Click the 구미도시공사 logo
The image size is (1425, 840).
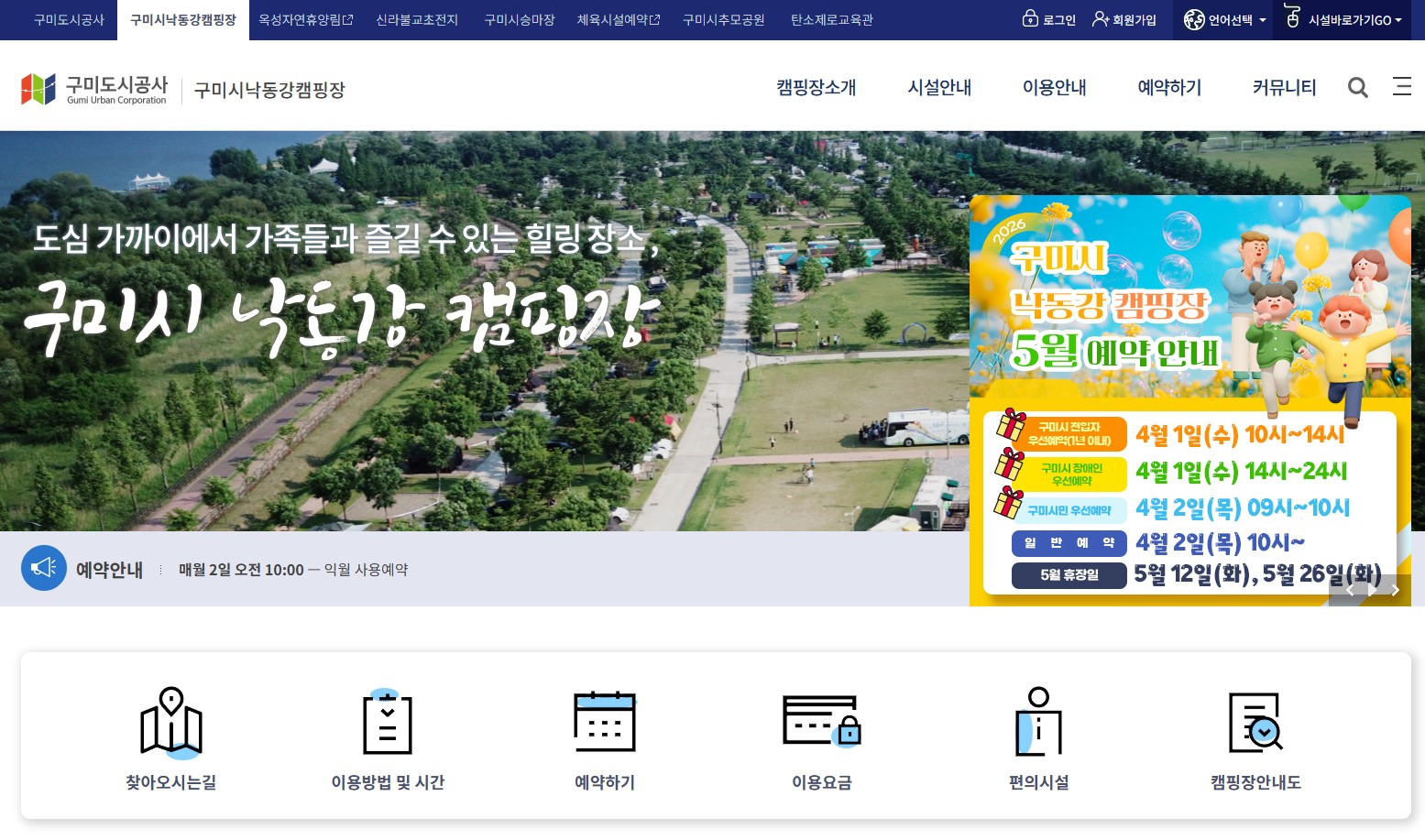click(92, 88)
